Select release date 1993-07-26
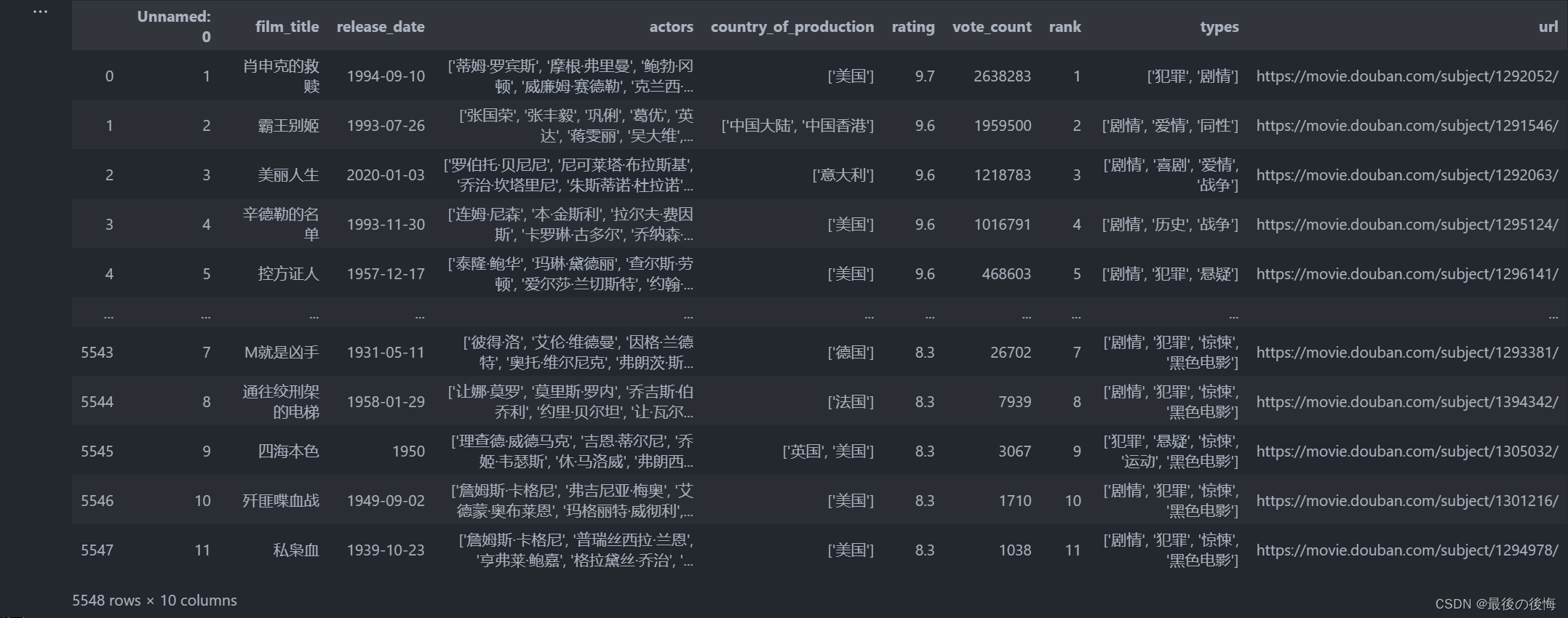The height and width of the screenshot is (618, 1568). tap(386, 126)
